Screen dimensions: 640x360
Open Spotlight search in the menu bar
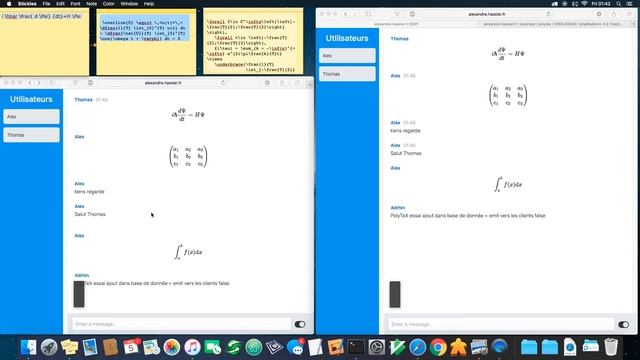tap(619, 4)
